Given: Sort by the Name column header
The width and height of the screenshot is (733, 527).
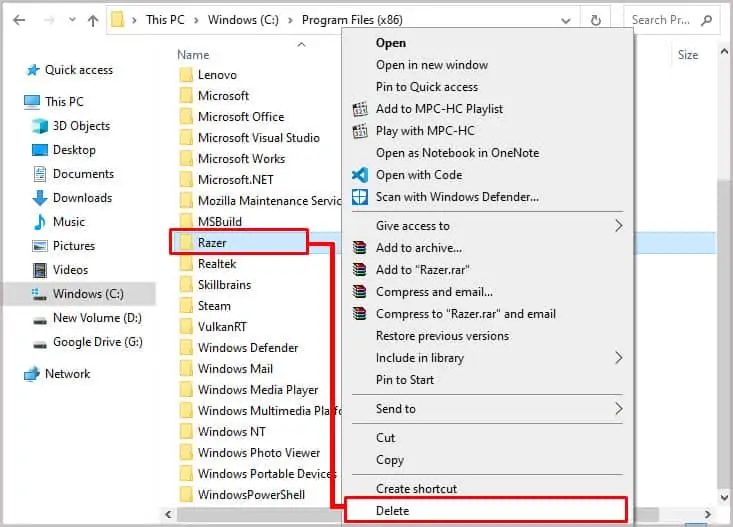Looking at the screenshot, I should pyautogui.click(x=193, y=55).
